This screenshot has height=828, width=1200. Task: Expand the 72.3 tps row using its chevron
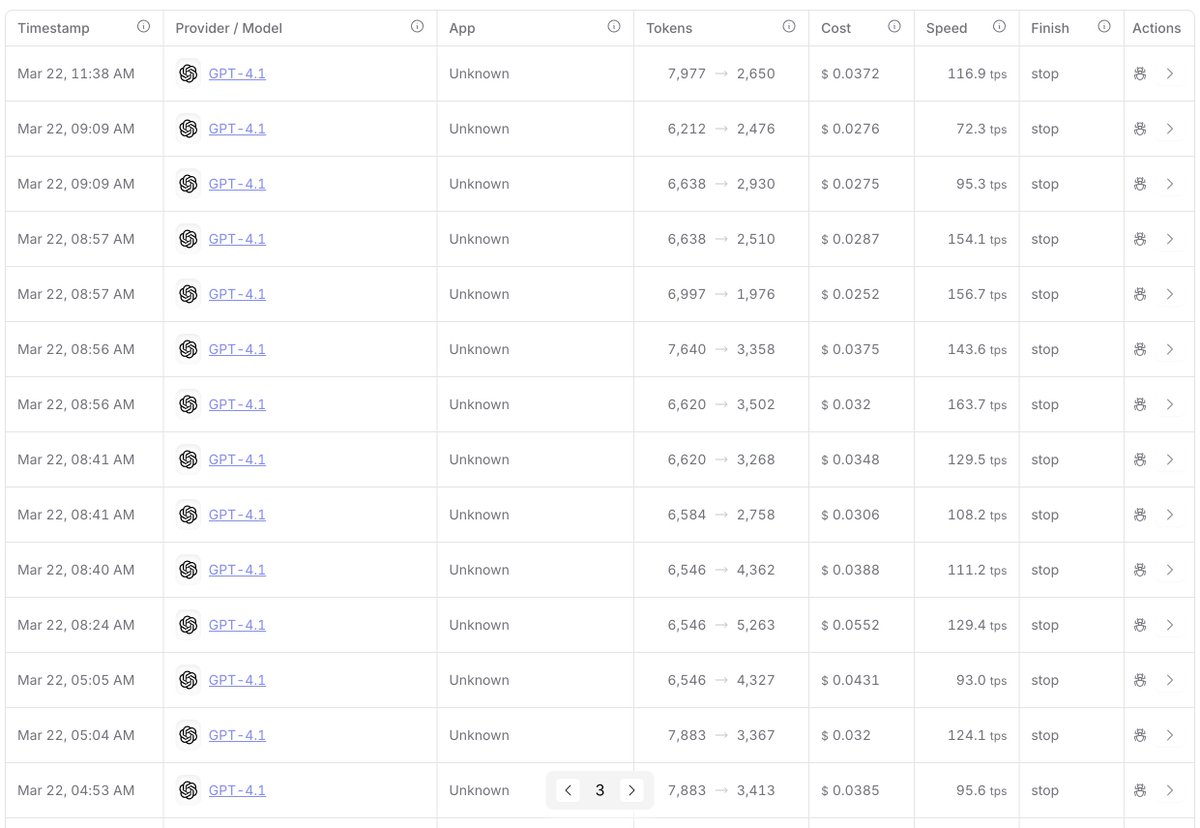(1170, 128)
